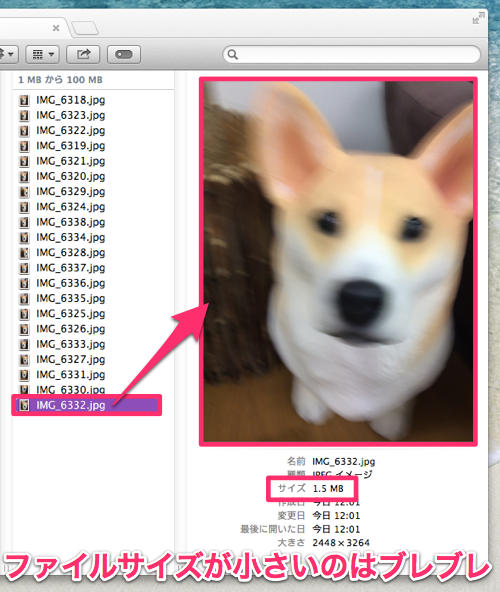Viewport: 500px width, 592px height.
Task: Click inside the Finder search field
Action: tap(352, 55)
